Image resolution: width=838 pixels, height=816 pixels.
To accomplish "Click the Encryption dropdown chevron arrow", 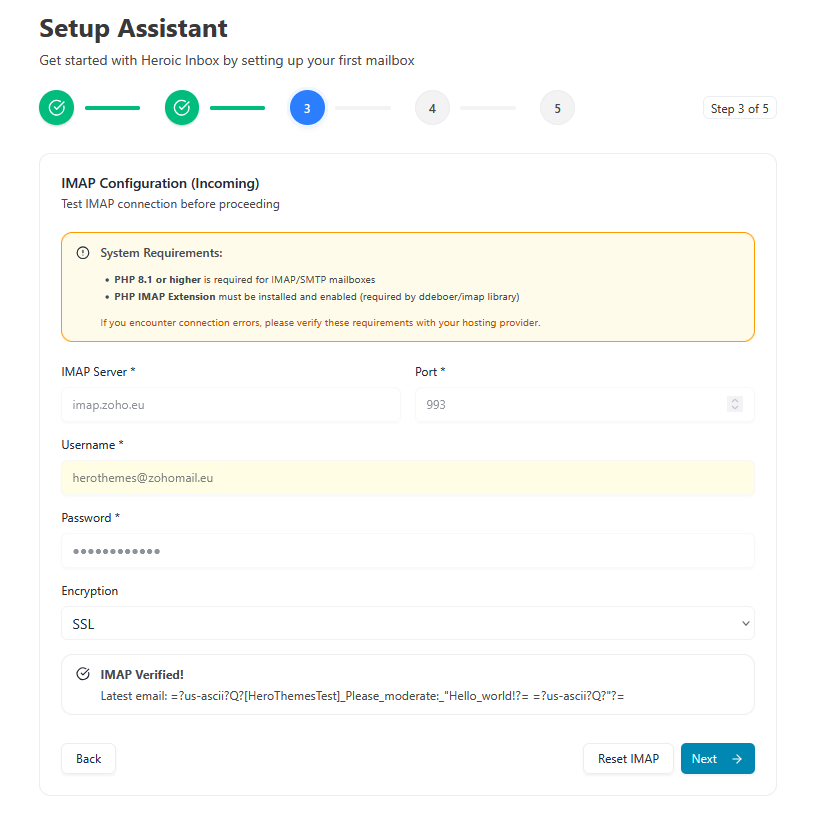I will tap(745, 624).
